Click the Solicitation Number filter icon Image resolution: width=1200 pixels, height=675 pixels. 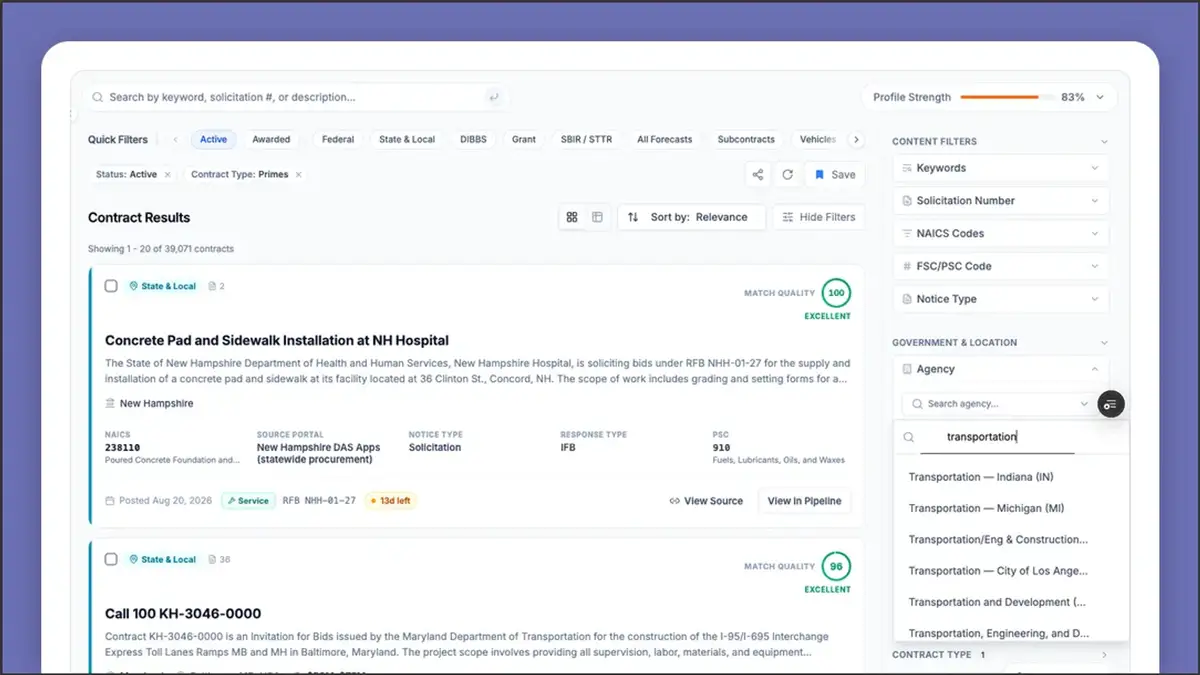coord(907,201)
